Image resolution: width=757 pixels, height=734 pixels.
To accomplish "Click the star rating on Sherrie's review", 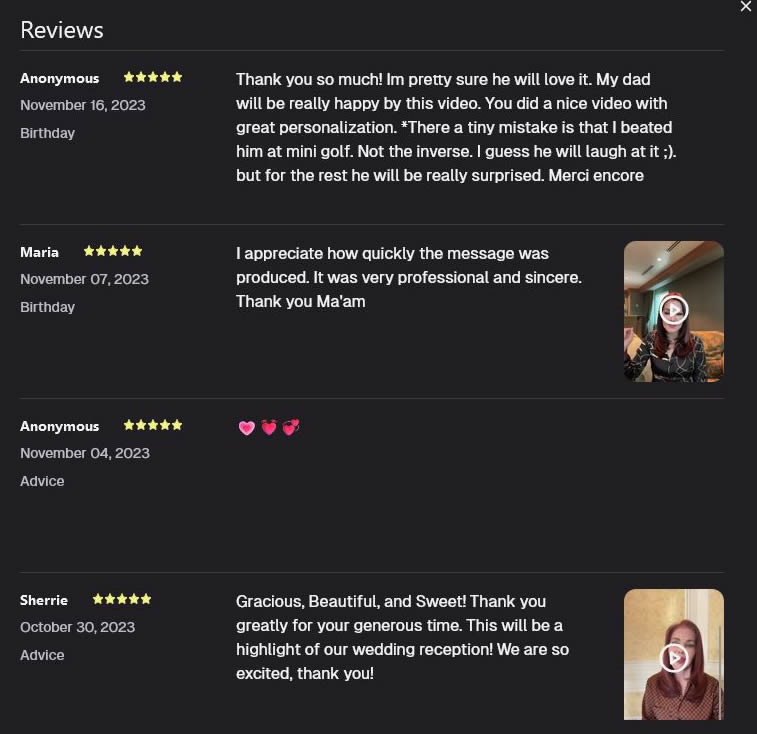I will point(122,600).
